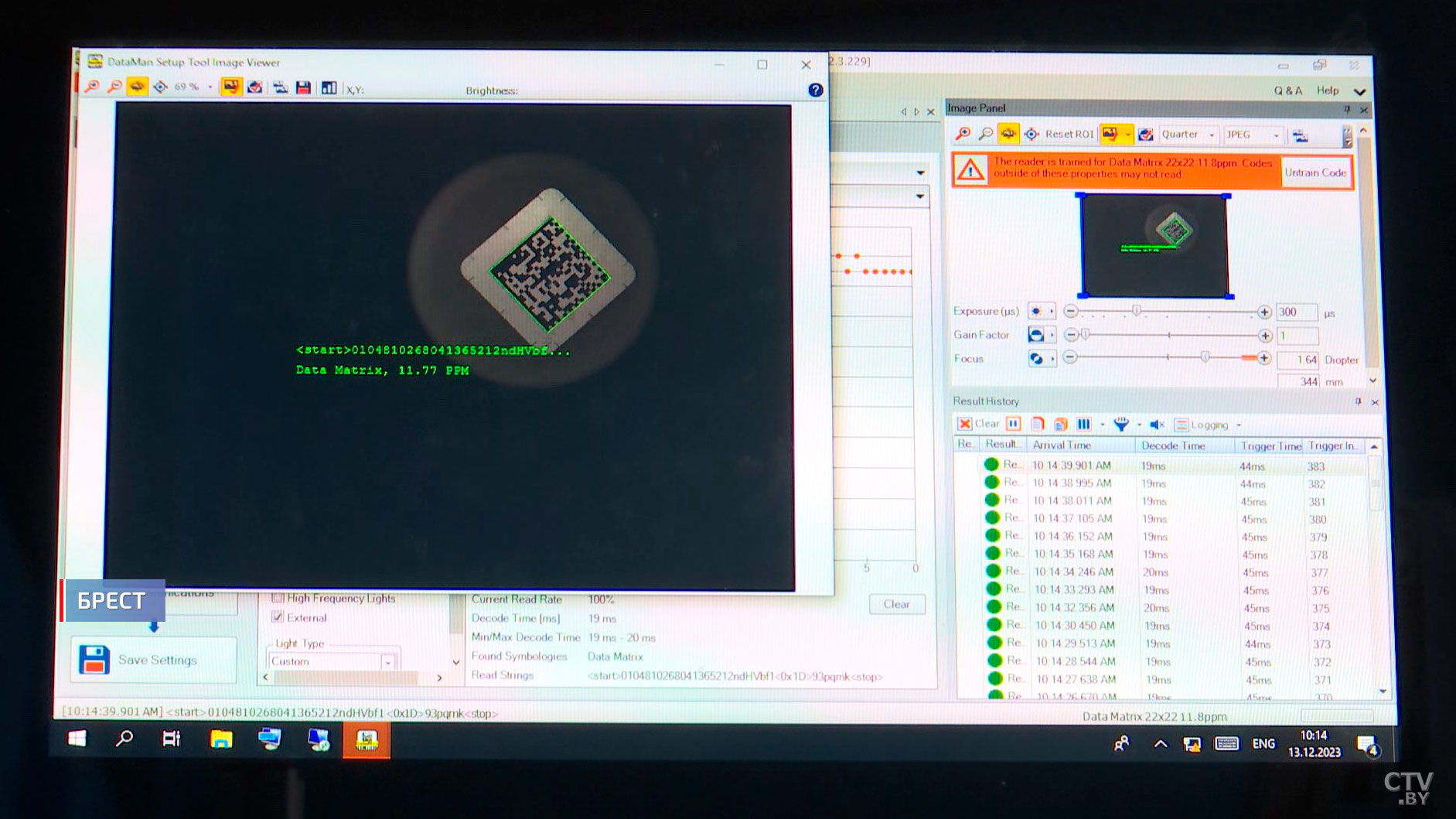Toggle High Frequency Lights checkbox
The width and height of the screenshot is (1456, 819).
coord(278,598)
